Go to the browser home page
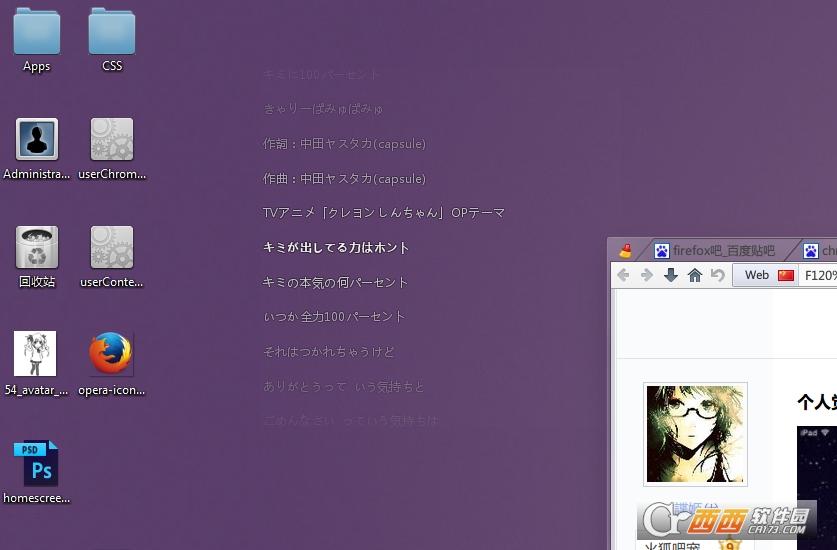The width and height of the screenshot is (837, 550). [x=695, y=275]
